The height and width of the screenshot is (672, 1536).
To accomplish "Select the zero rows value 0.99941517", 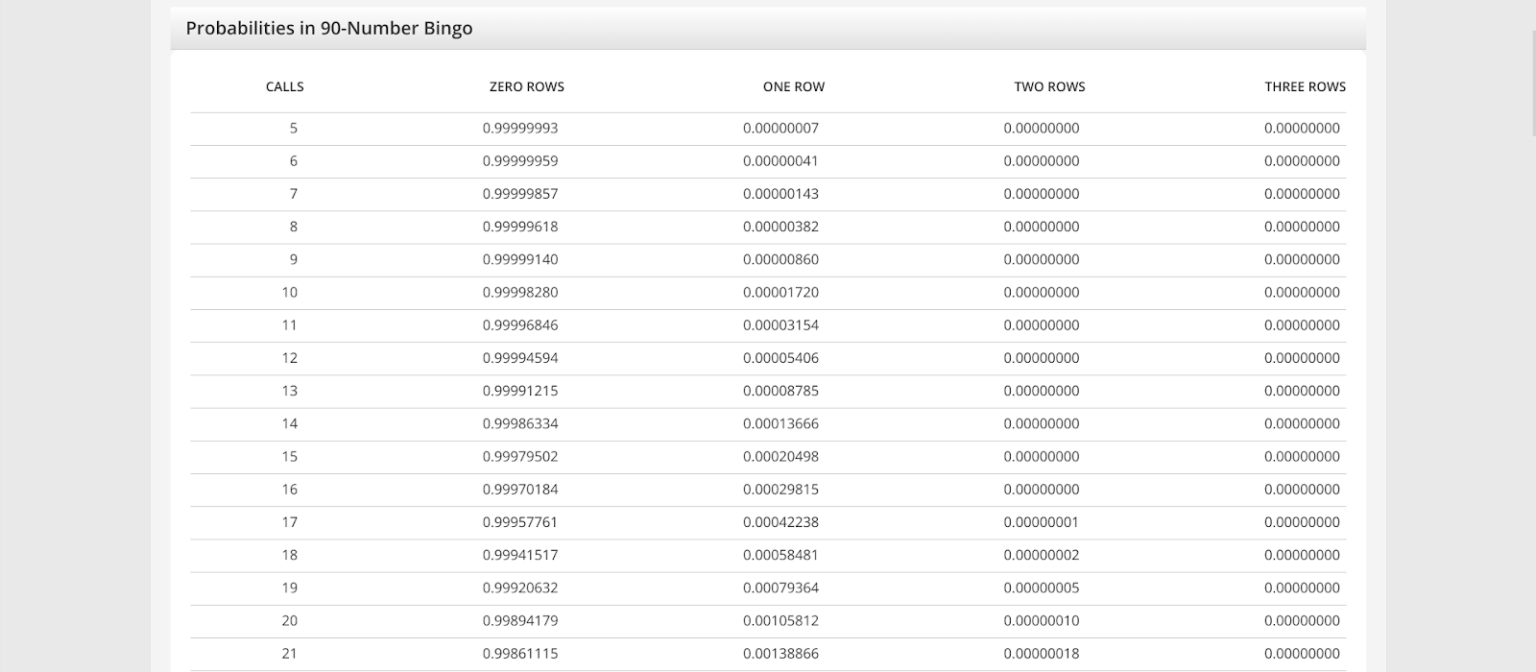I will [520, 555].
